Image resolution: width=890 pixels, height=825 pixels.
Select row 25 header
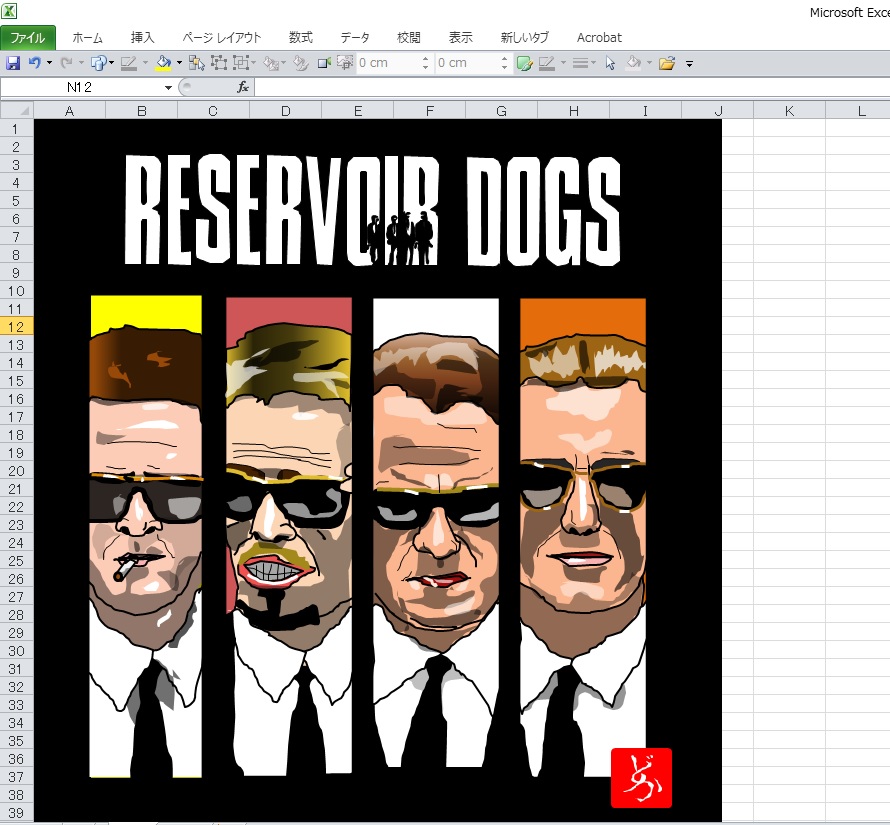(x=16, y=561)
